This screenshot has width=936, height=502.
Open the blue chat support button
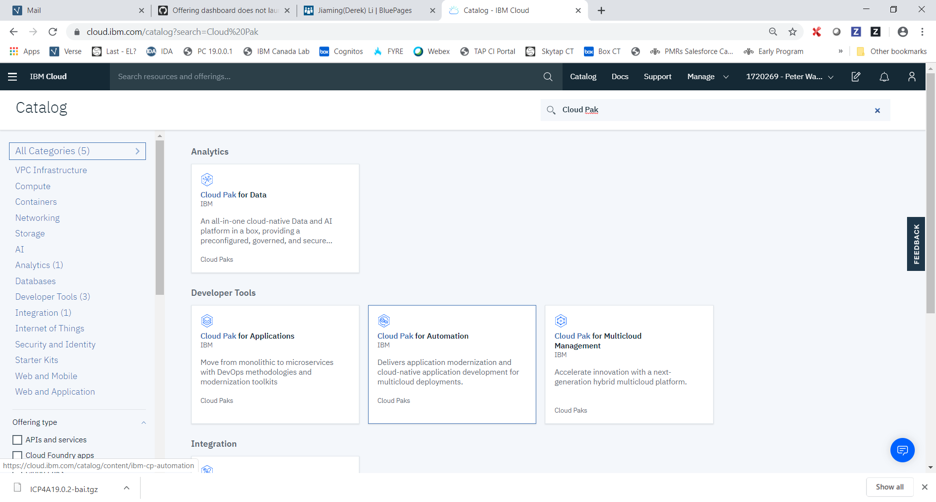click(x=902, y=449)
